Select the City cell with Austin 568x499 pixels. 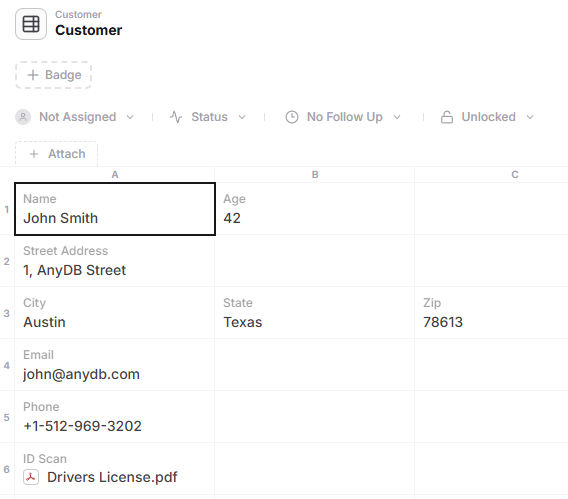(x=115, y=313)
